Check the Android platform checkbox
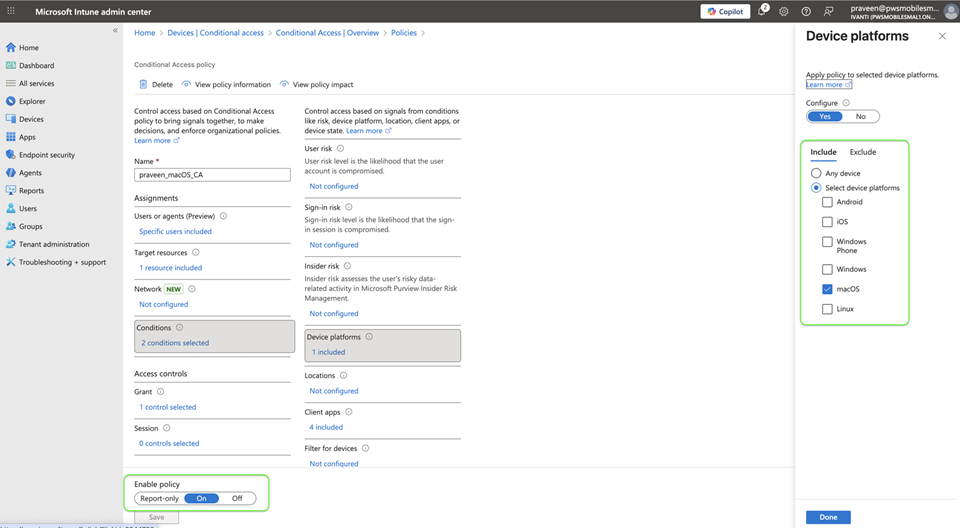960x528 pixels. 827,202
